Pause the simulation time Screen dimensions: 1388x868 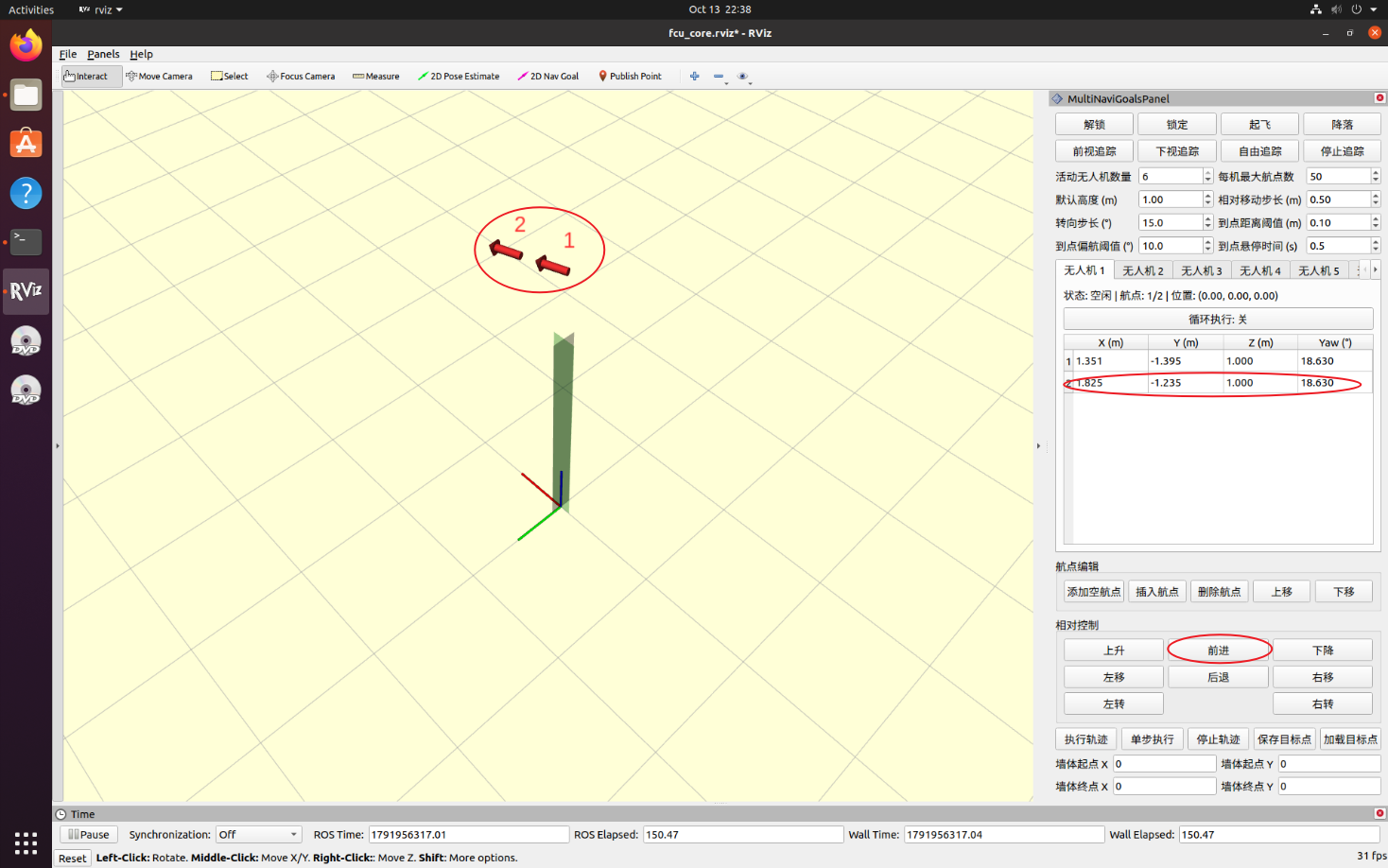pyautogui.click(x=89, y=835)
